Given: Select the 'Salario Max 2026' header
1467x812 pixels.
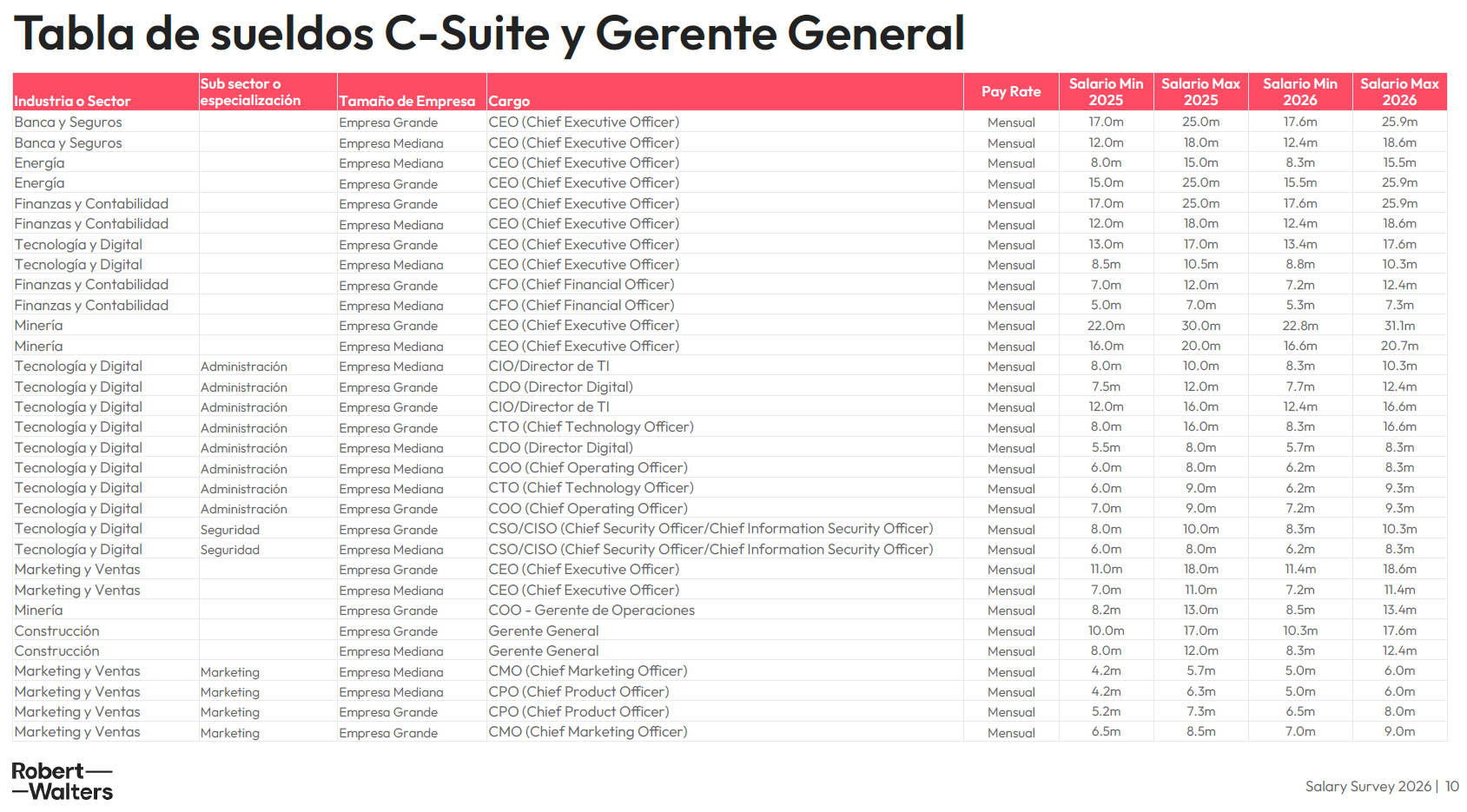Looking at the screenshot, I should tap(1399, 91).
